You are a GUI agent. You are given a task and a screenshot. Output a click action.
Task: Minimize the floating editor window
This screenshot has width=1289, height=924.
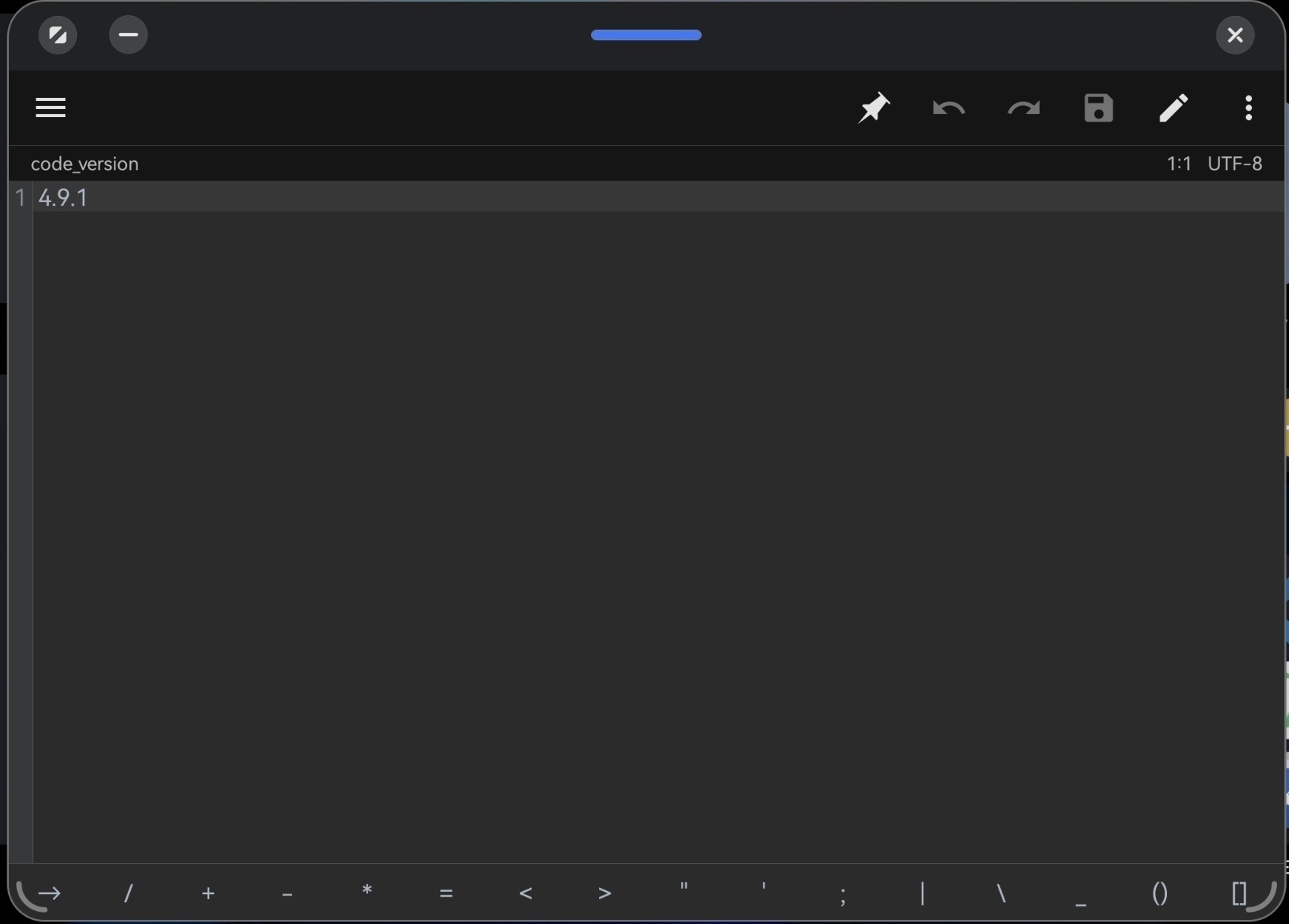128,34
